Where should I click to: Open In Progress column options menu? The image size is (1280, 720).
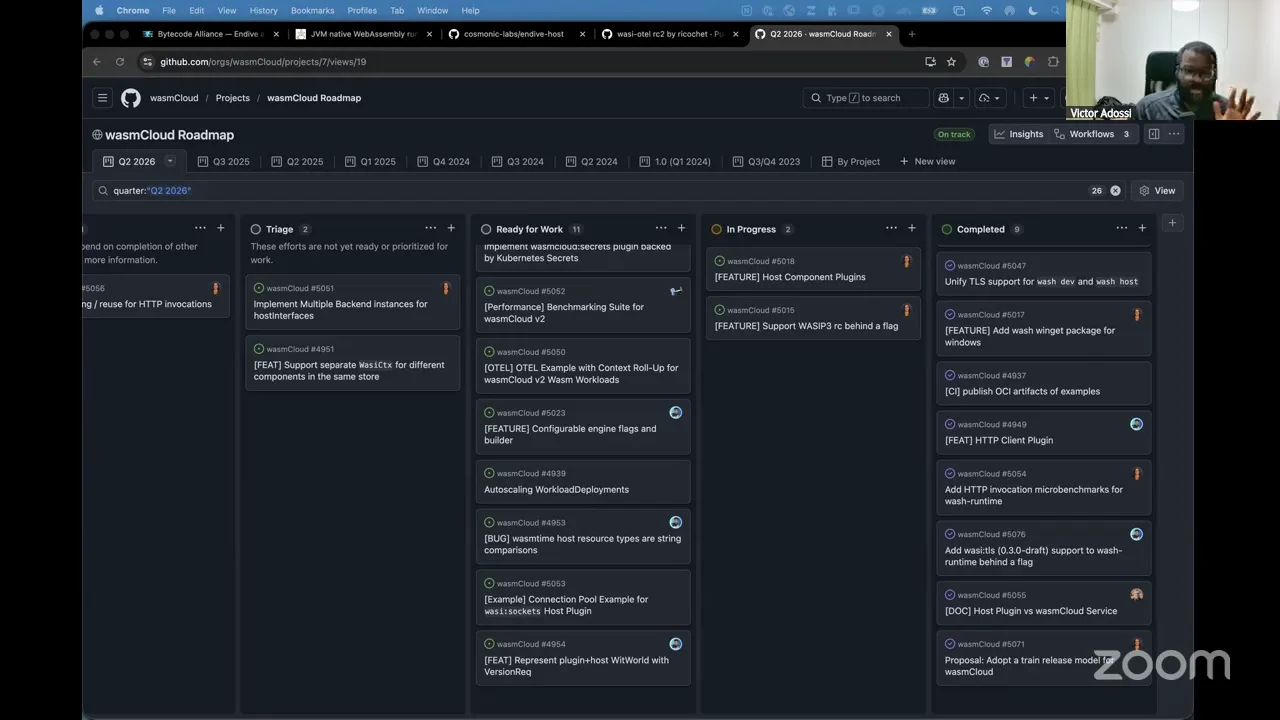(890, 229)
